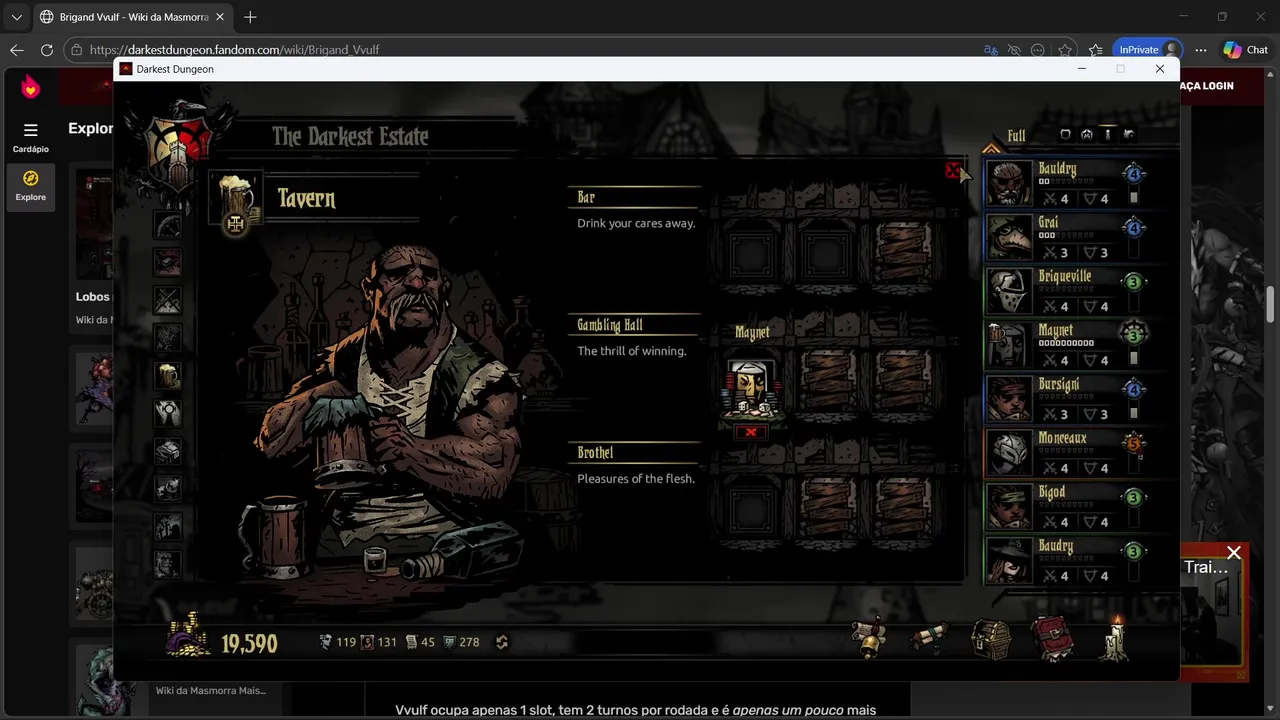Select the beer mug Tavern icon in sidebar

[x=167, y=375]
